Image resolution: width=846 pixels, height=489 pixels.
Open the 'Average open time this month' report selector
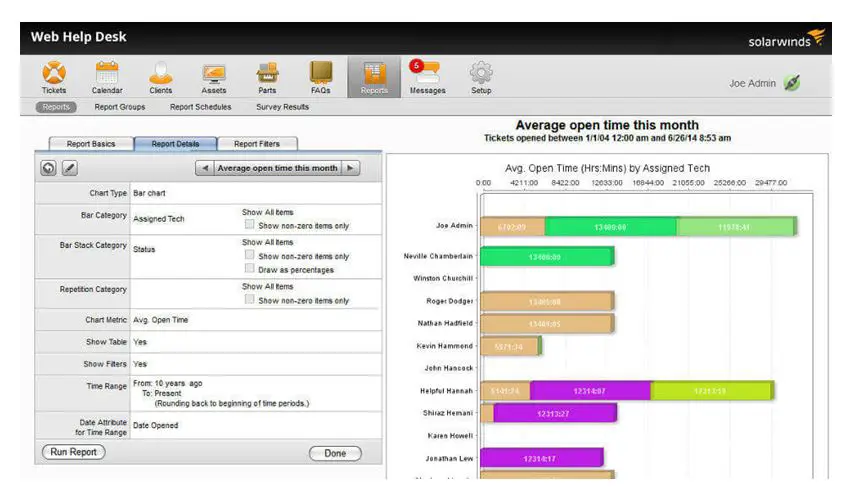click(277, 168)
